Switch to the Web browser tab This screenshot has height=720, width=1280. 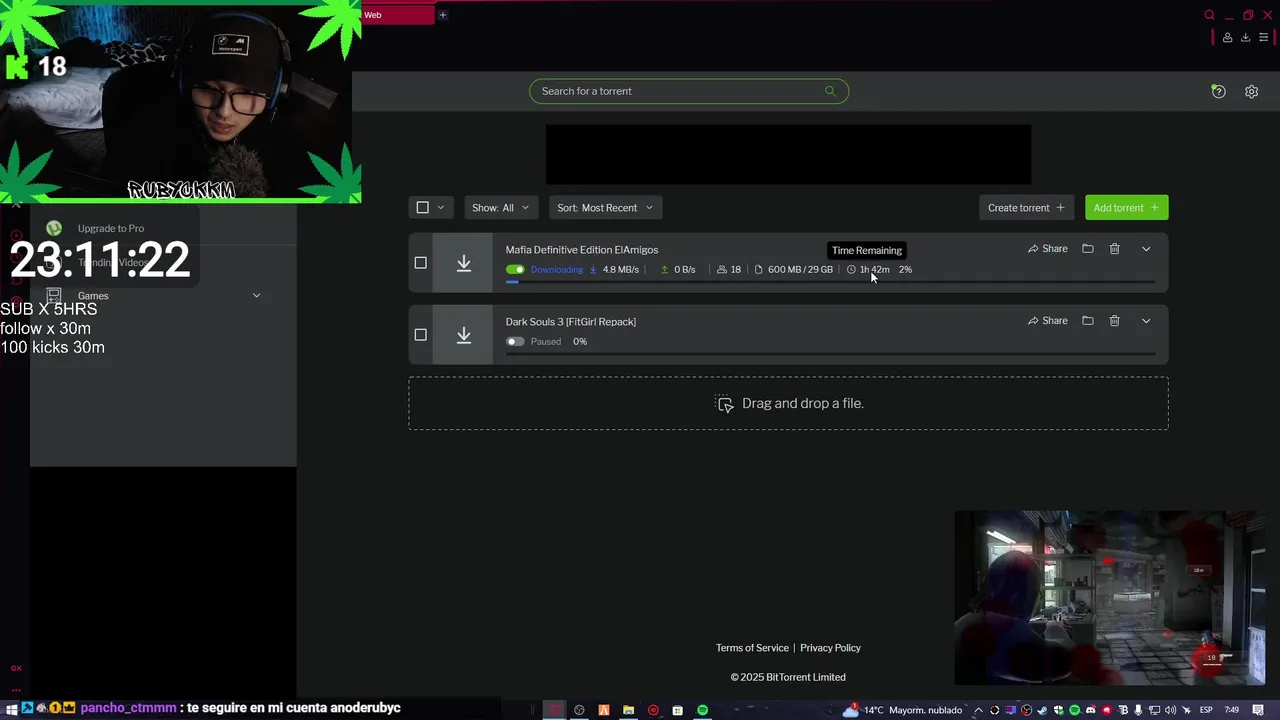pyautogui.click(x=398, y=15)
